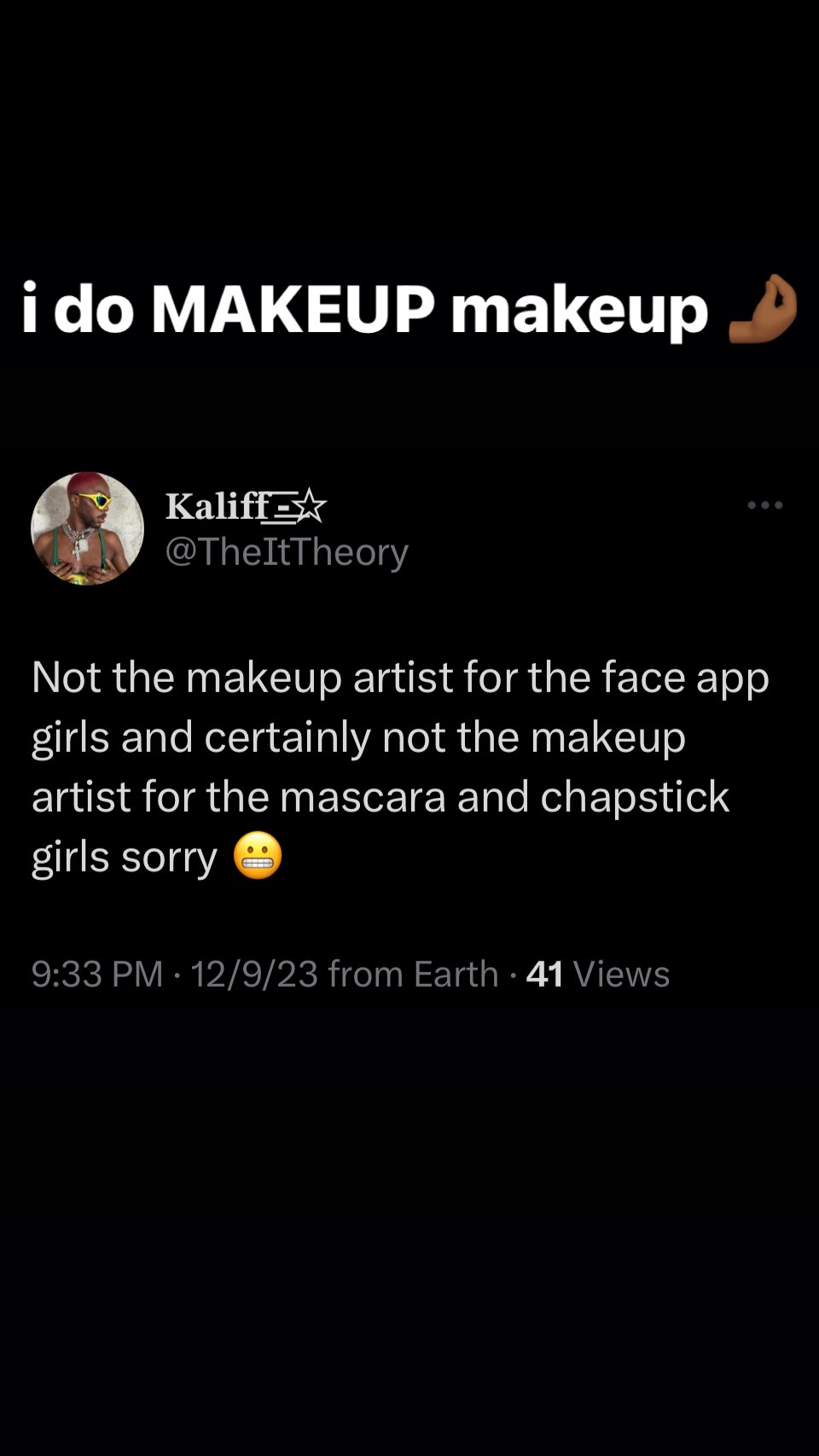Open the three-dot more options menu
Screen dimensions: 819x1456
(764, 505)
